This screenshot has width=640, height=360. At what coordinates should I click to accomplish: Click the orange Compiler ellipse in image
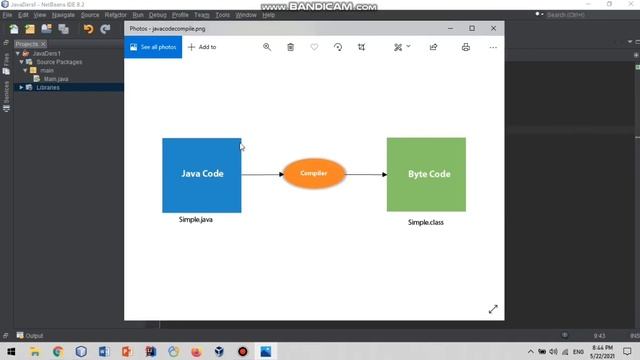(x=313, y=173)
